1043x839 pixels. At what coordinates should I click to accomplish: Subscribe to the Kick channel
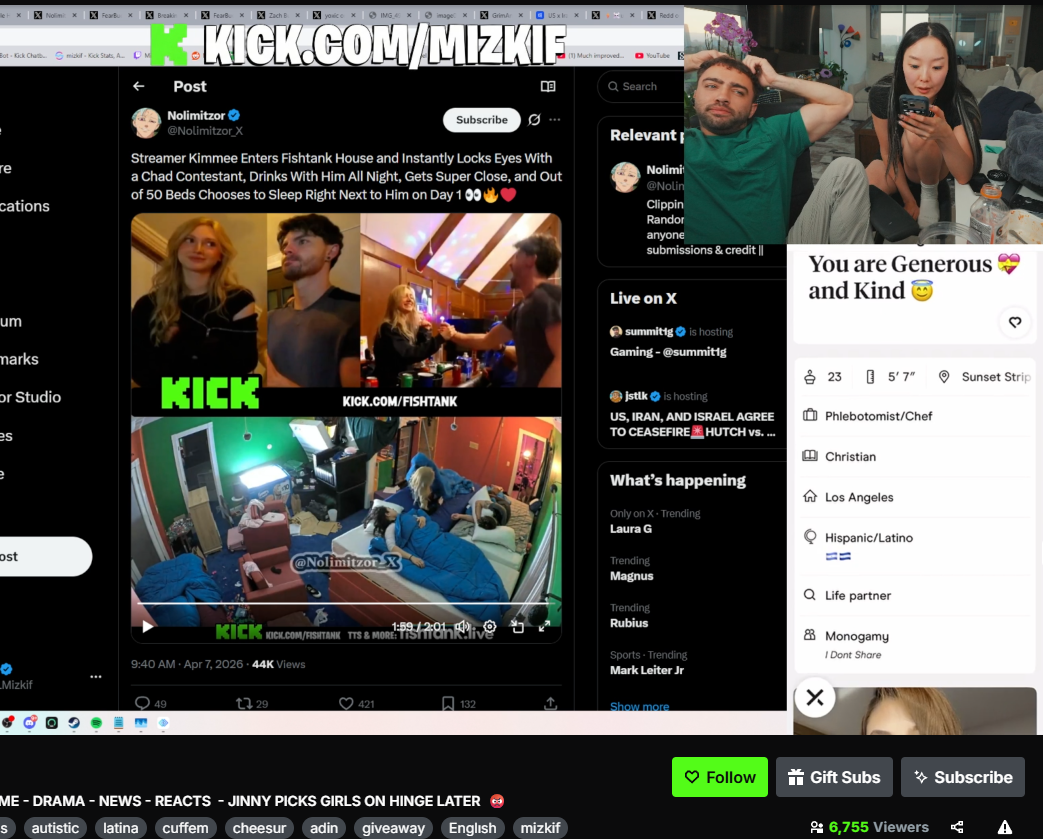coord(963,777)
